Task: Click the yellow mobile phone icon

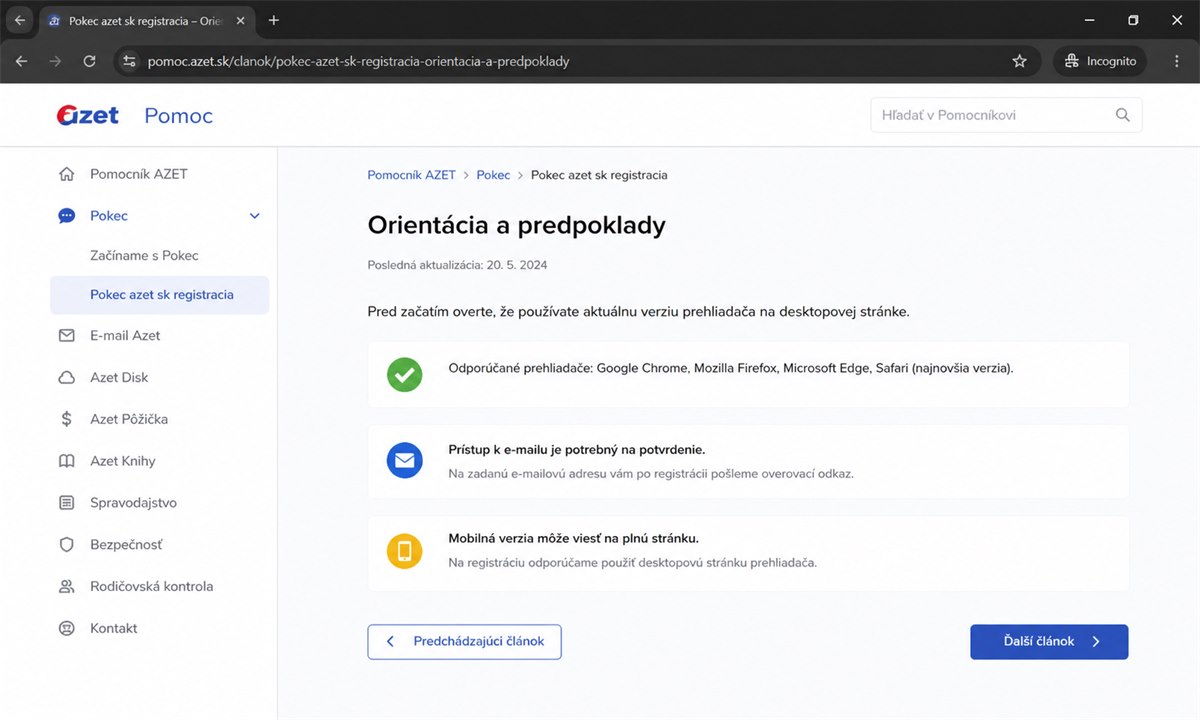Action: click(405, 551)
